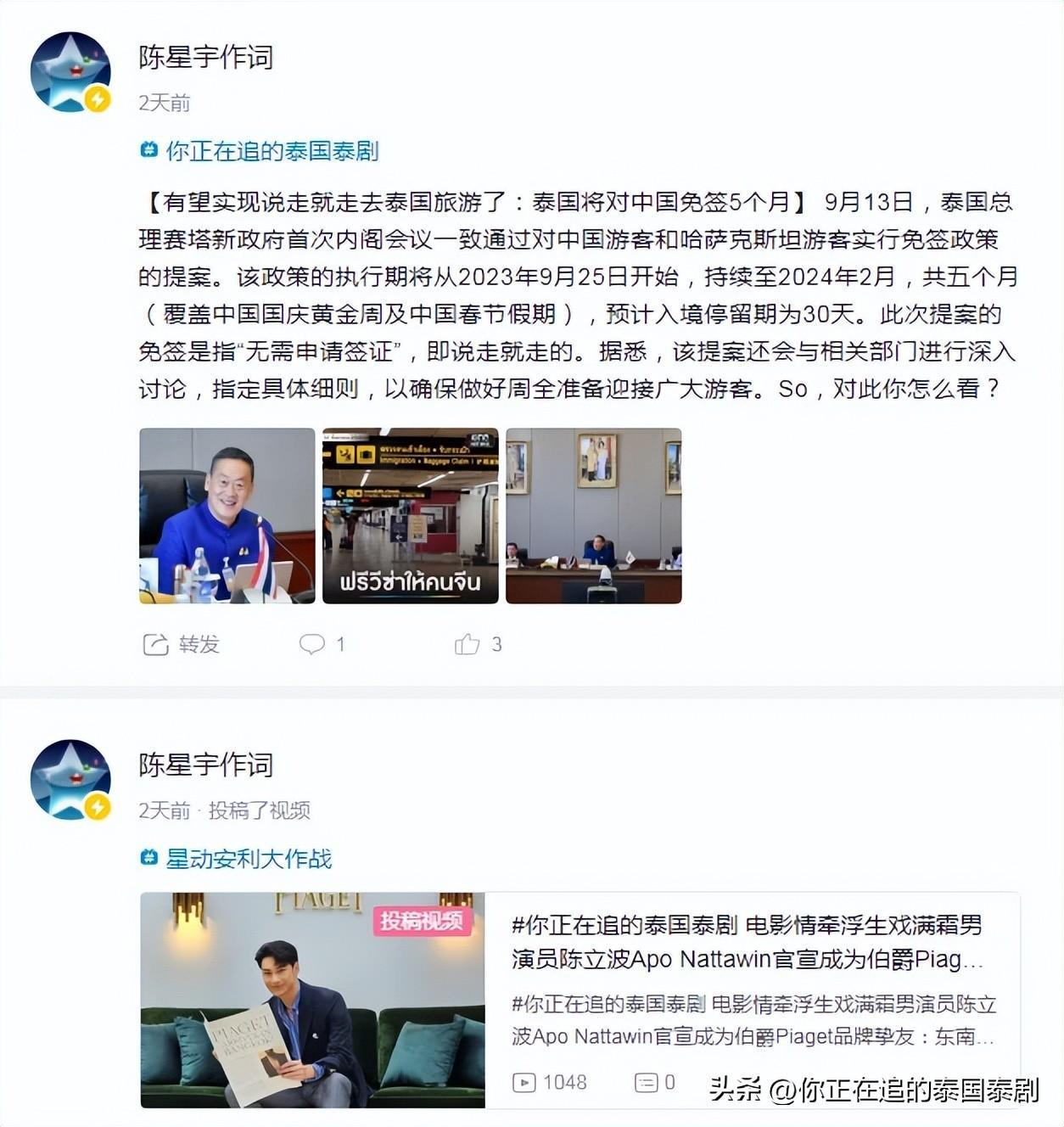
Task: Click the 转发 forward button text
Action: pyautogui.click(x=199, y=645)
